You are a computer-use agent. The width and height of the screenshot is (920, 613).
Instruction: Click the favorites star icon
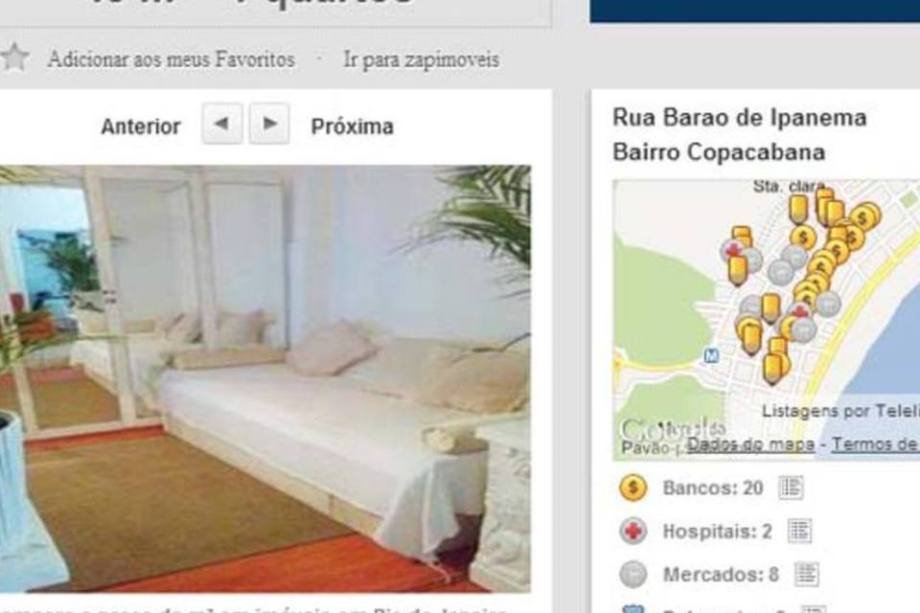[x=15, y=58]
